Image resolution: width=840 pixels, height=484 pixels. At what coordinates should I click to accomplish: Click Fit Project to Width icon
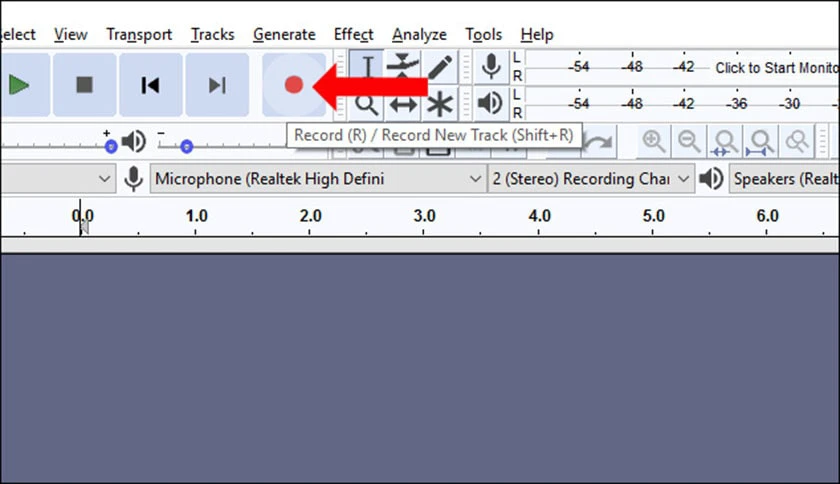tap(760, 142)
